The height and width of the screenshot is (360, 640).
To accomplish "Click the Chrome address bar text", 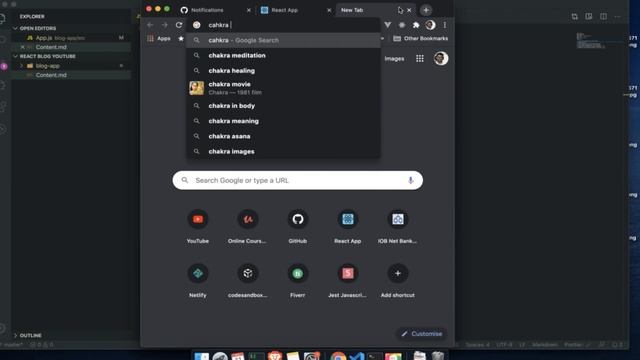I will pos(219,25).
